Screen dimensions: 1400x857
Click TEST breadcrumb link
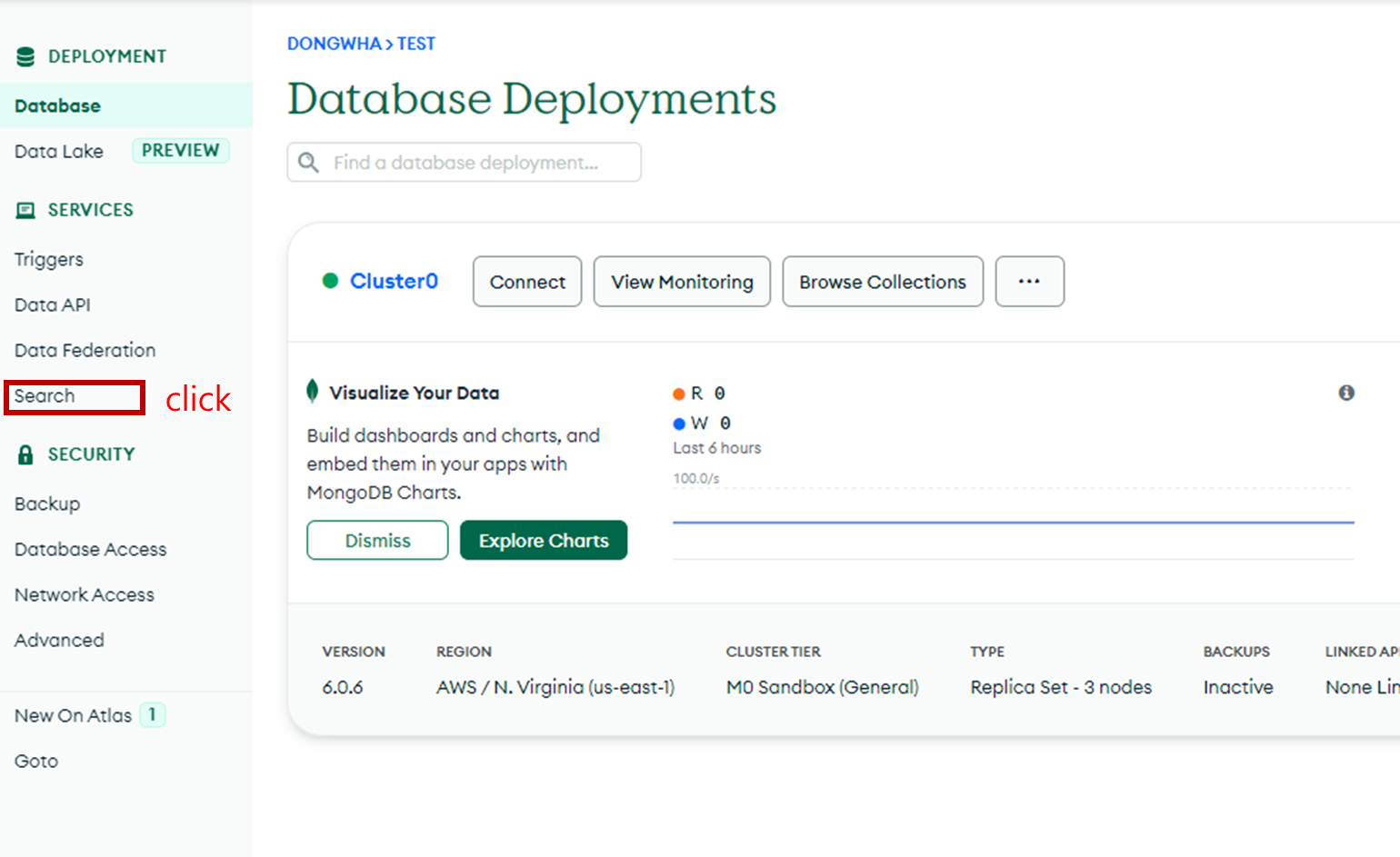(x=416, y=44)
